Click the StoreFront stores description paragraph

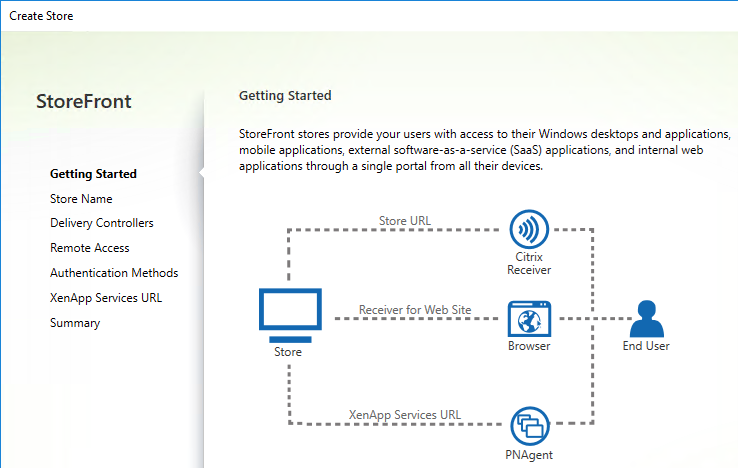[x=485, y=150]
